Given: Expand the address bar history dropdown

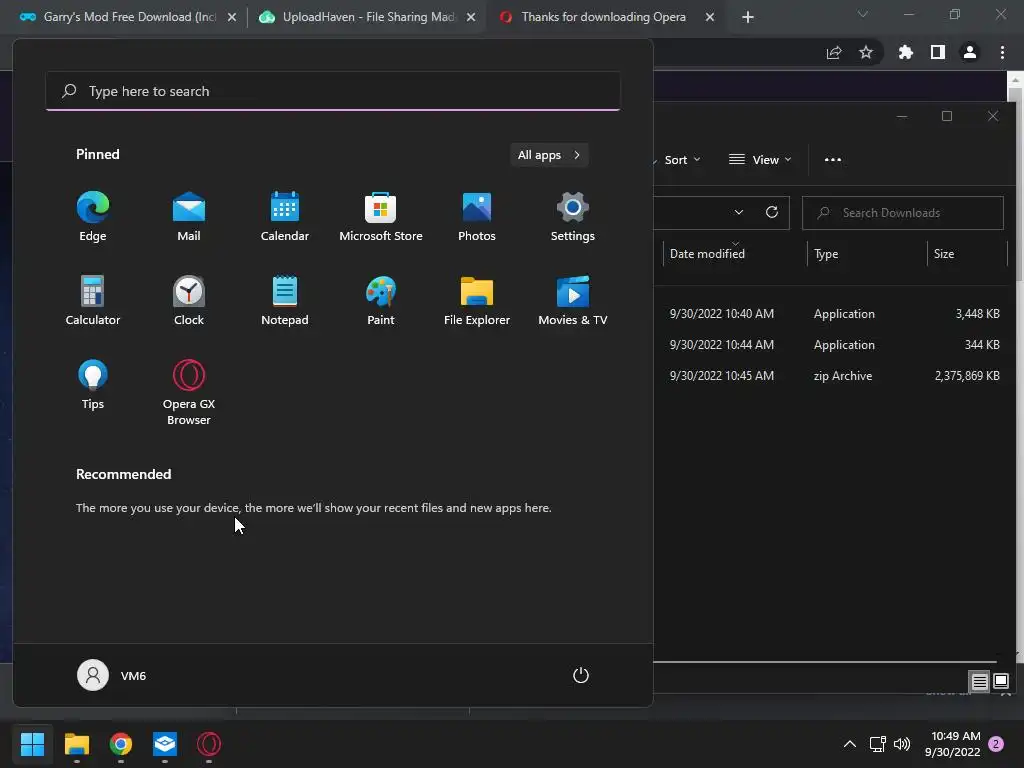Looking at the screenshot, I should (739, 212).
